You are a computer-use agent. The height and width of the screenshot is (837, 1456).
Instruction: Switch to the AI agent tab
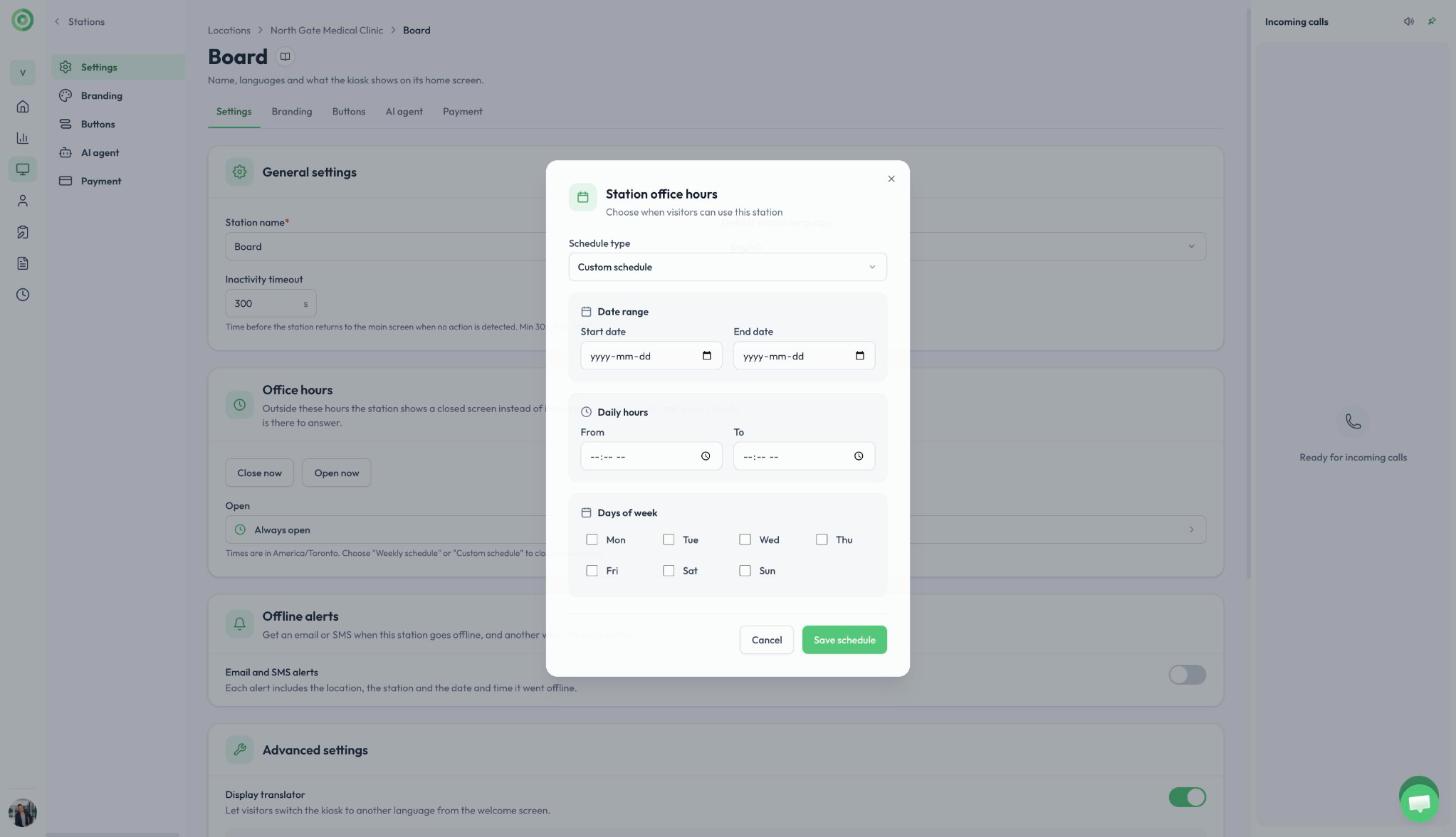404,112
